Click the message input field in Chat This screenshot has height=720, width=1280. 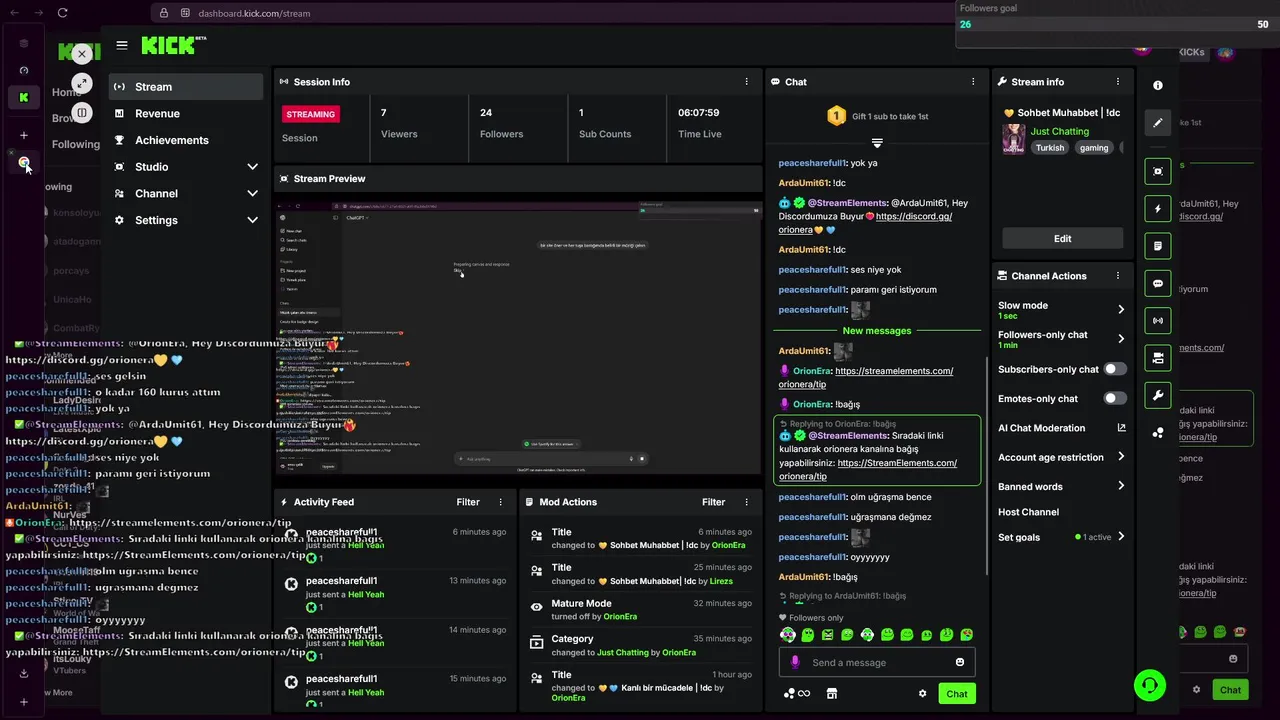click(x=877, y=662)
